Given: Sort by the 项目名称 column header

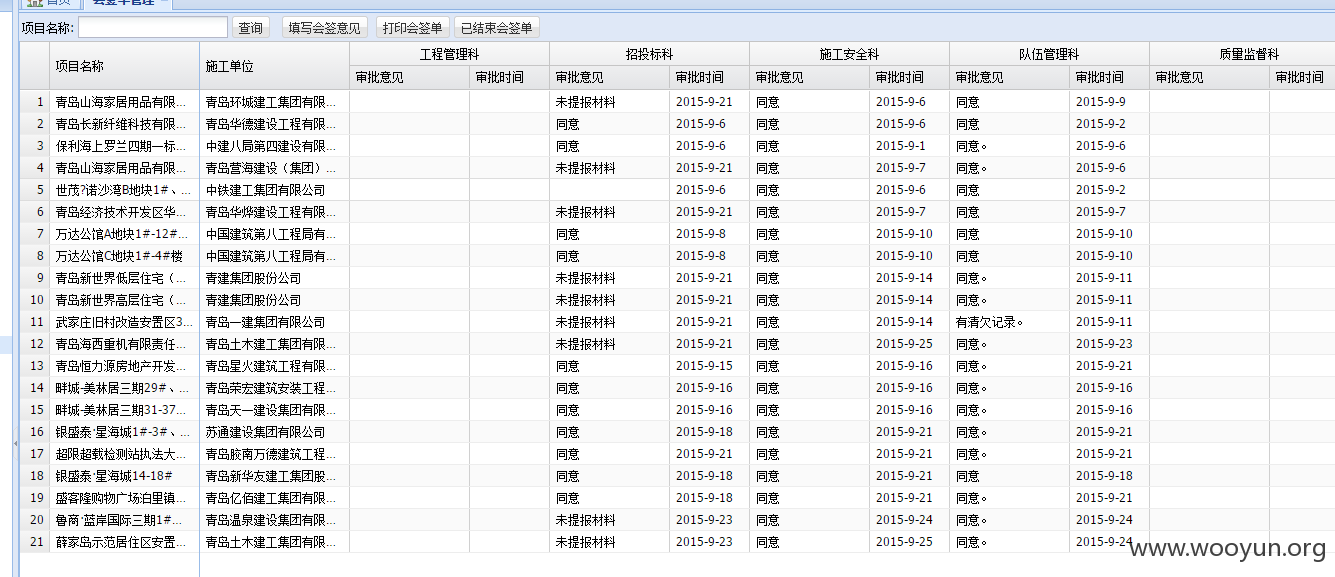Looking at the screenshot, I should 124,66.
